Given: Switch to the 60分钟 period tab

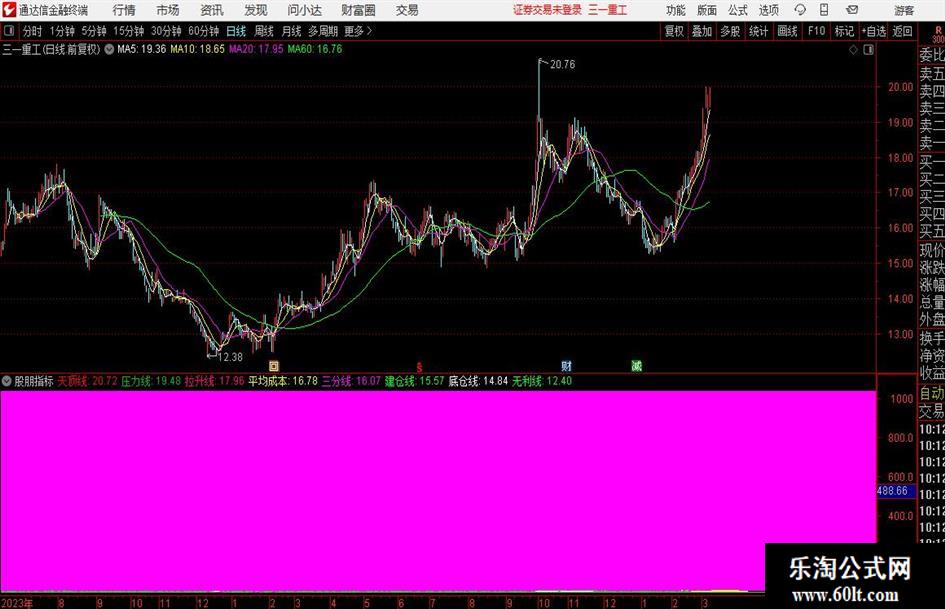Looking at the screenshot, I should point(204,31).
